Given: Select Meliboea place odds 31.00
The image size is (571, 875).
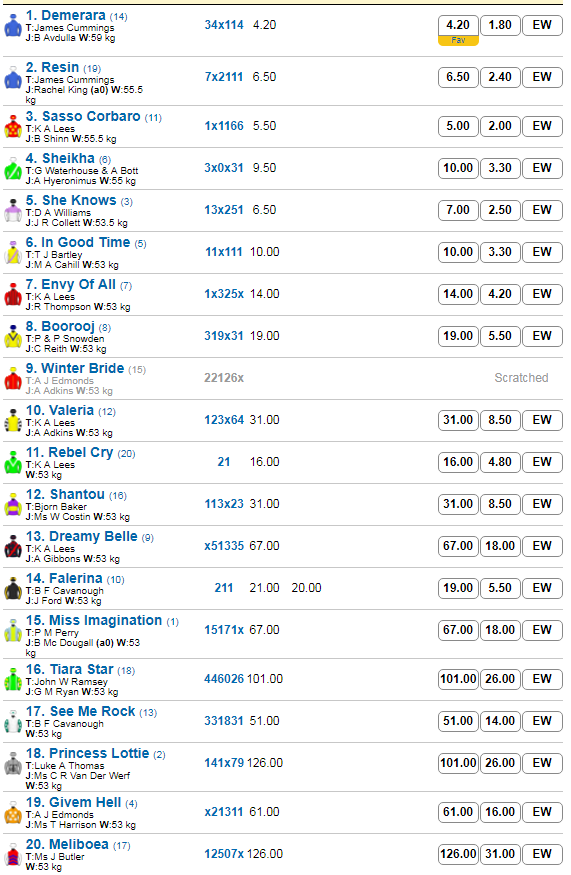Looking at the screenshot, I should tap(500, 854).
